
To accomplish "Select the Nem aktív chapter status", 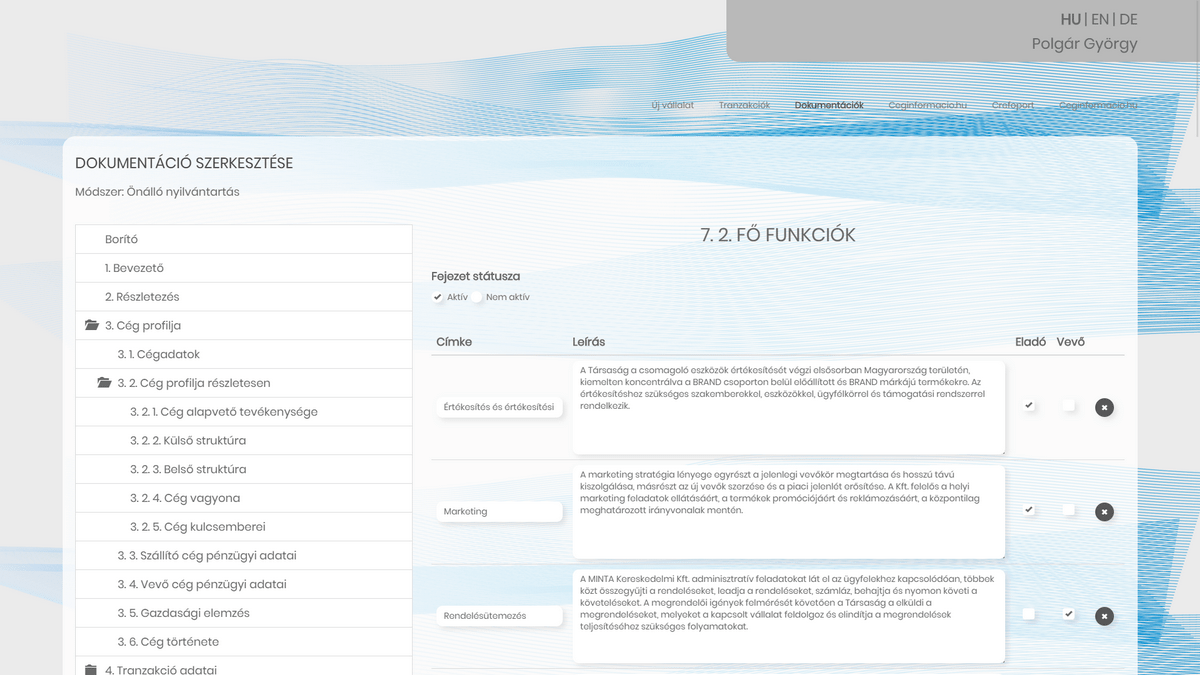I will pyautogui.click(x=478, y=297).
